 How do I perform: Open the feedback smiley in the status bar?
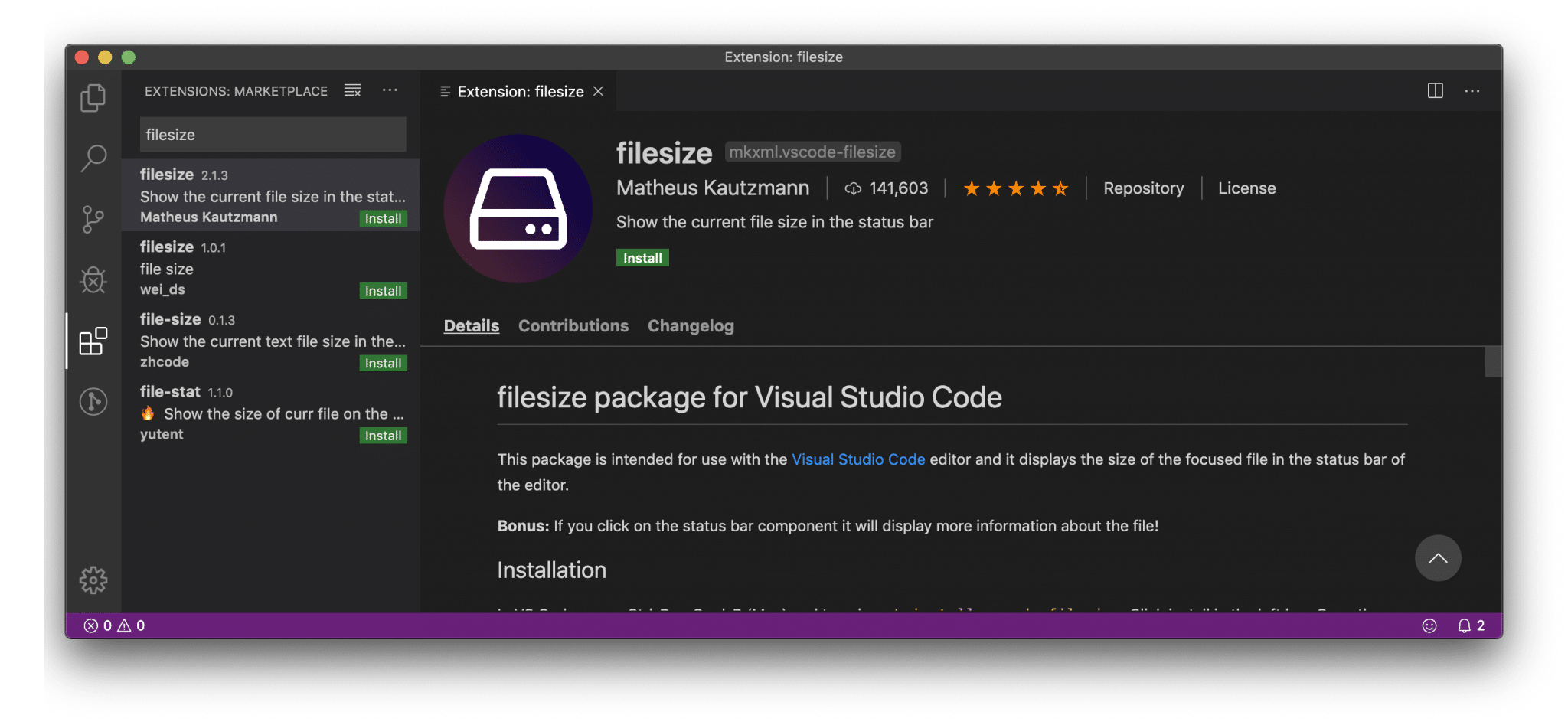point(1430,625)
